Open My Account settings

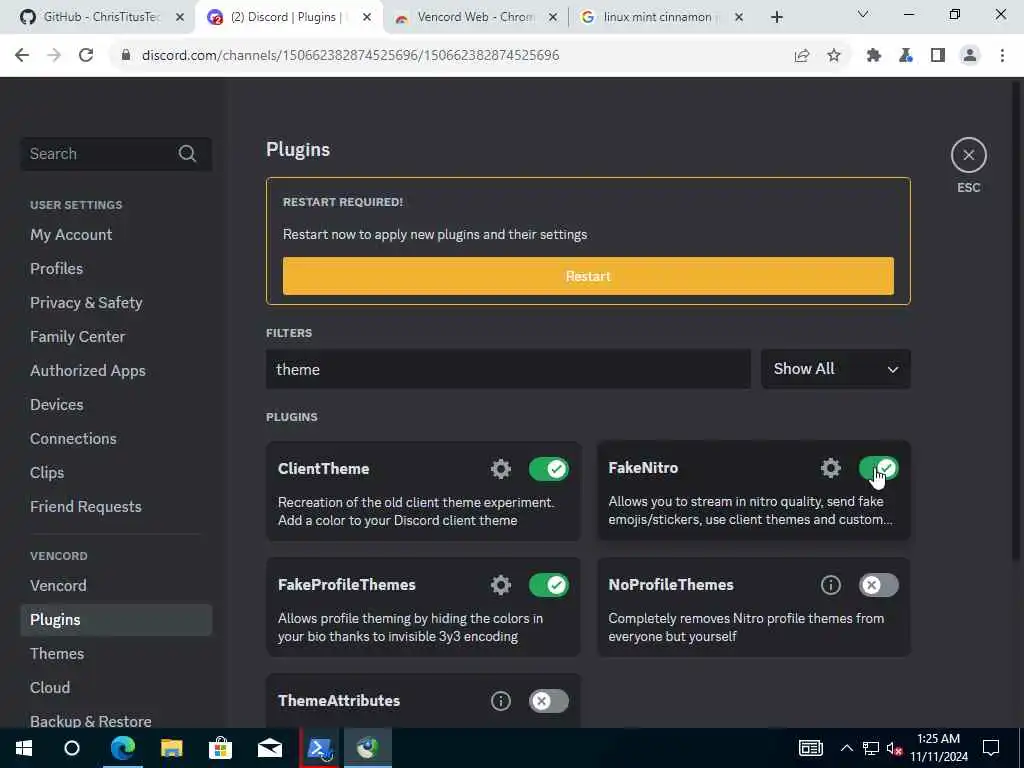tap(71, 234)
